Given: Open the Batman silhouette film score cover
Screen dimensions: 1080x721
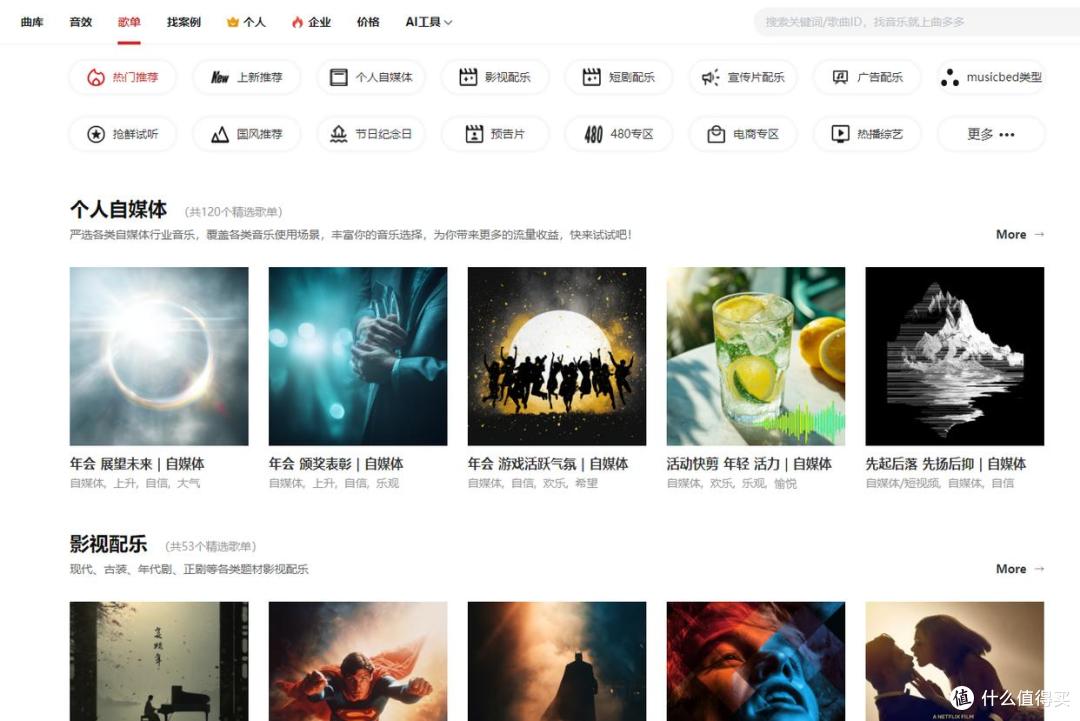Looking at the screenshot, I should coord(557,661).
